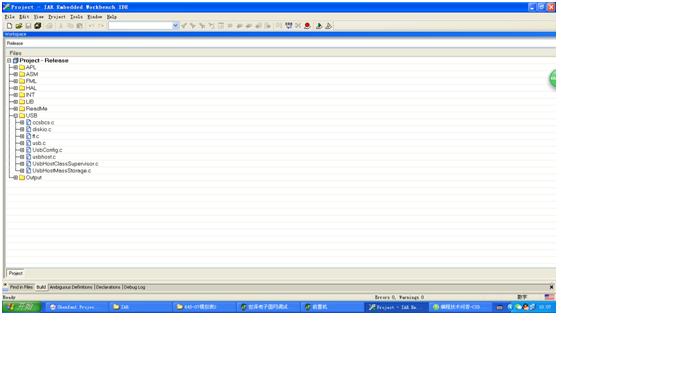This screenshot has height=384, width=683.
Task: Click the Download and Debug icon
Action: (319, 26)
